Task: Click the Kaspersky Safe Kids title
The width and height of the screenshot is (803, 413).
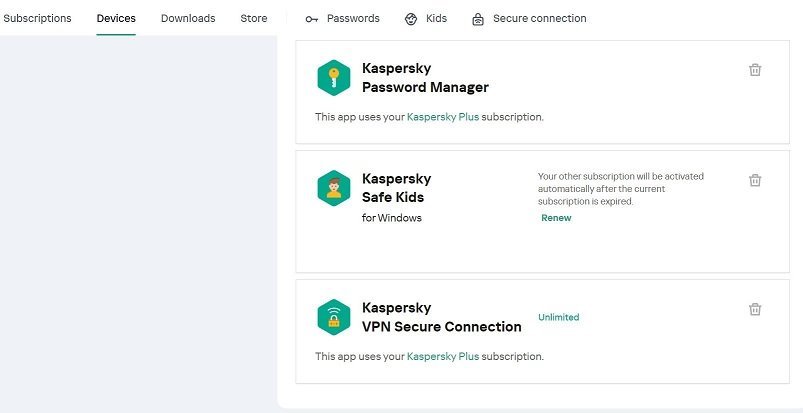Action: click(x=396, y=188)
